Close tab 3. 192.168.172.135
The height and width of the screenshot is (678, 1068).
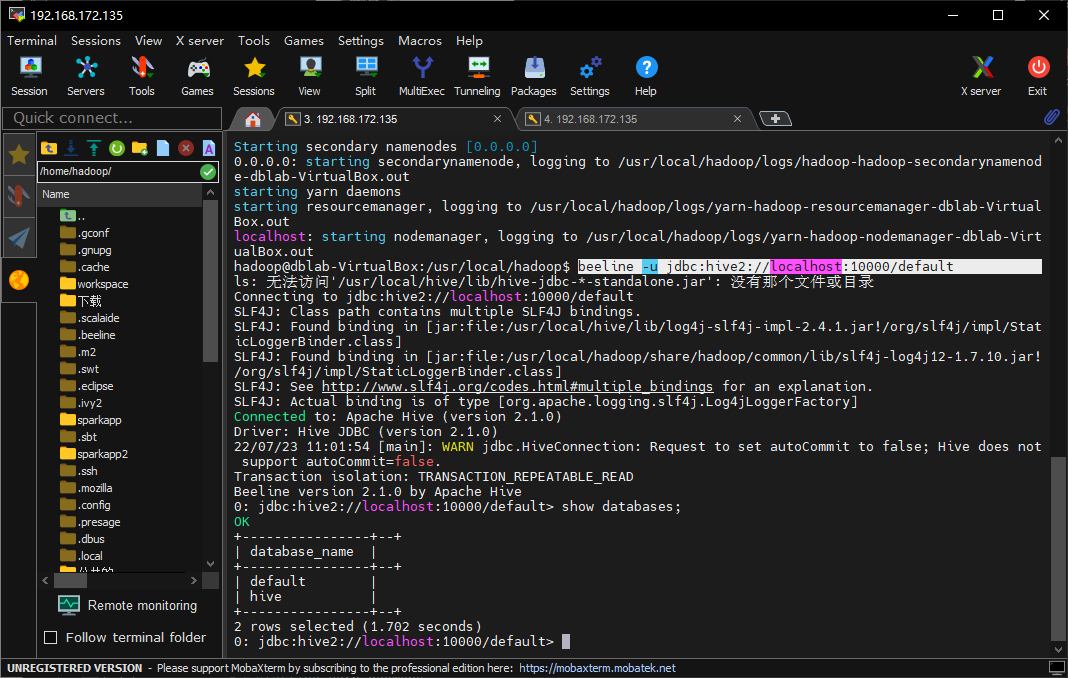pos(497,119)
